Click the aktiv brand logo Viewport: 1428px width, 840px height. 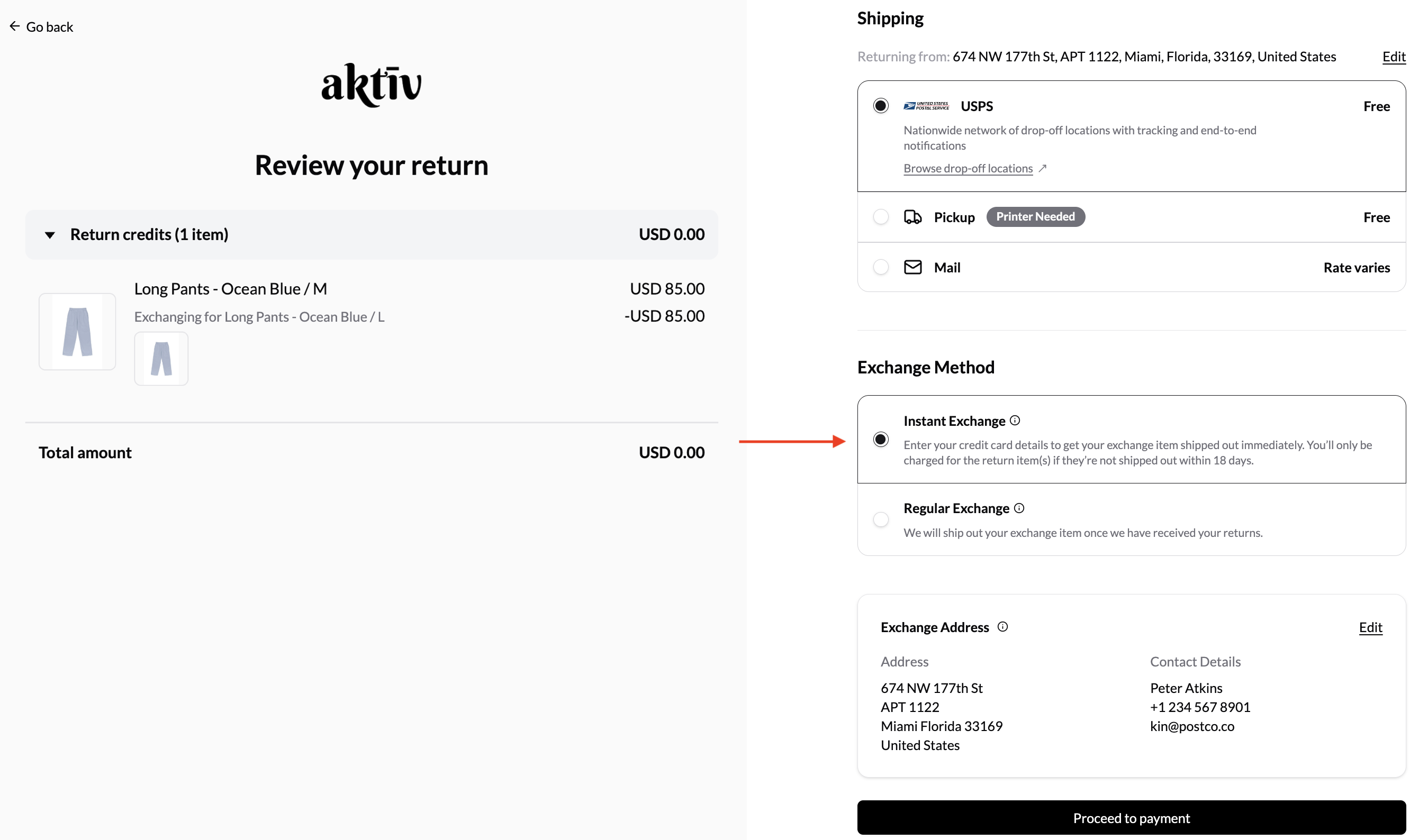tap(372, 85)
